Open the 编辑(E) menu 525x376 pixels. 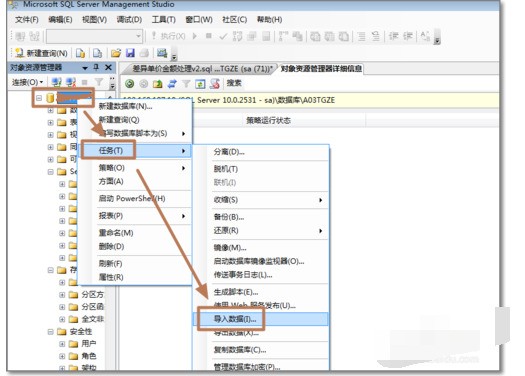tap(60, 19)
